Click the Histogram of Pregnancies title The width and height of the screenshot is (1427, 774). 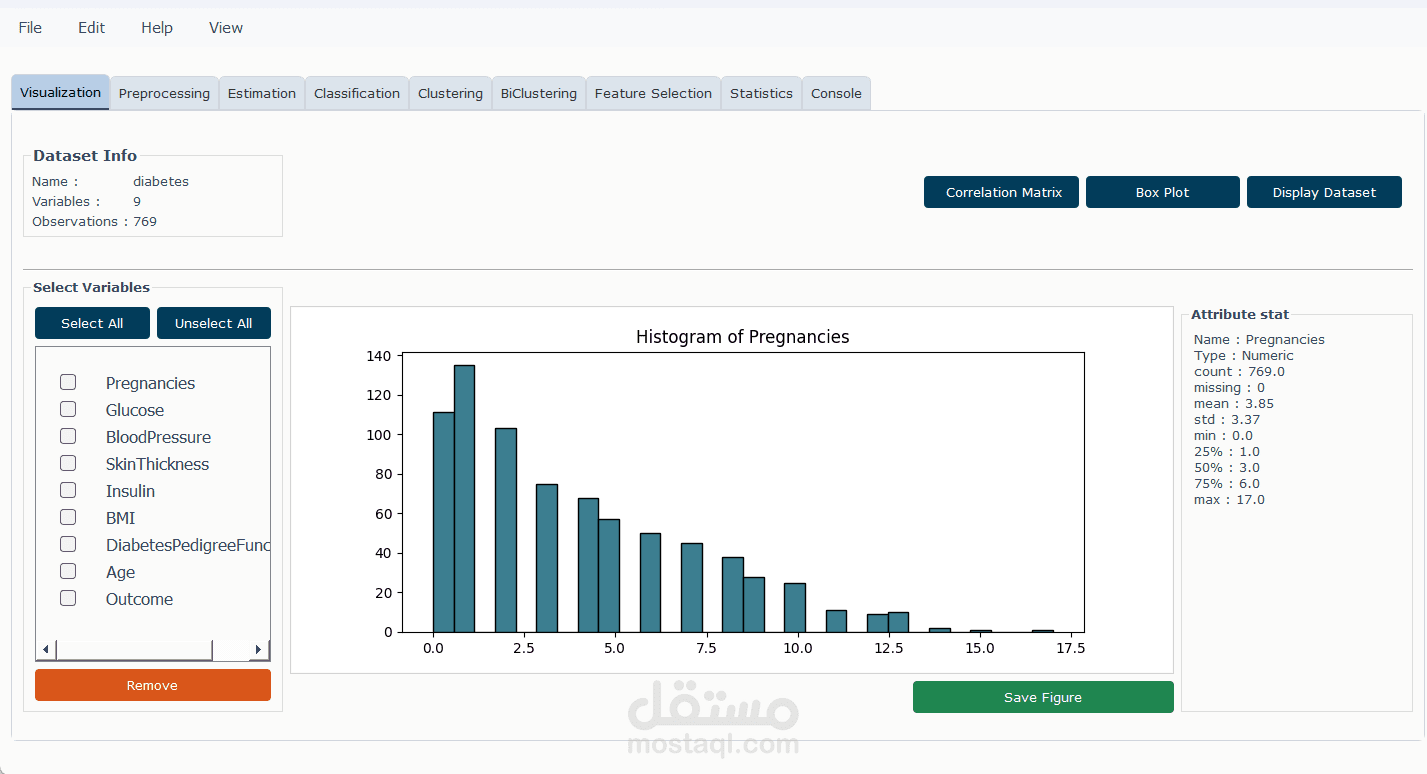click(x=742, y=337)
